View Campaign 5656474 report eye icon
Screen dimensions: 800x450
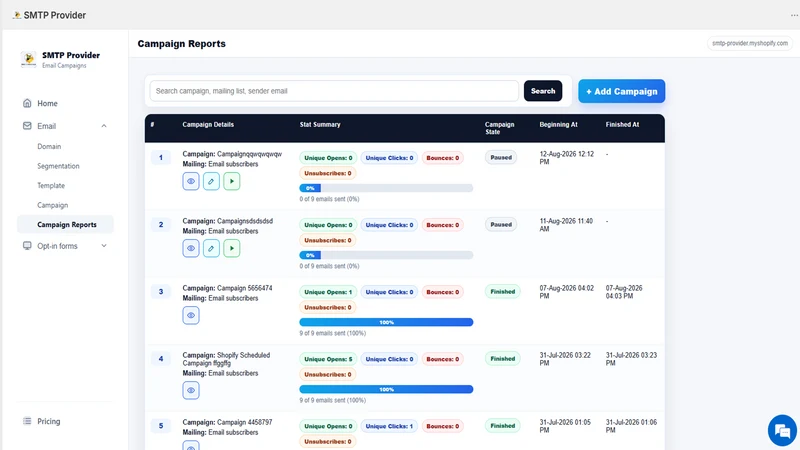coord(191,315)
